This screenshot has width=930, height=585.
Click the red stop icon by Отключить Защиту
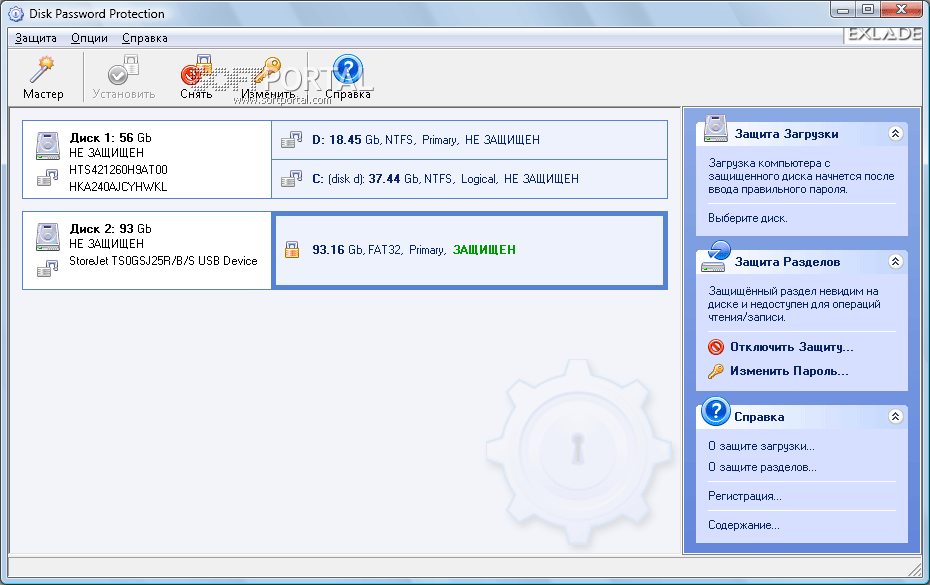(716, 347)
